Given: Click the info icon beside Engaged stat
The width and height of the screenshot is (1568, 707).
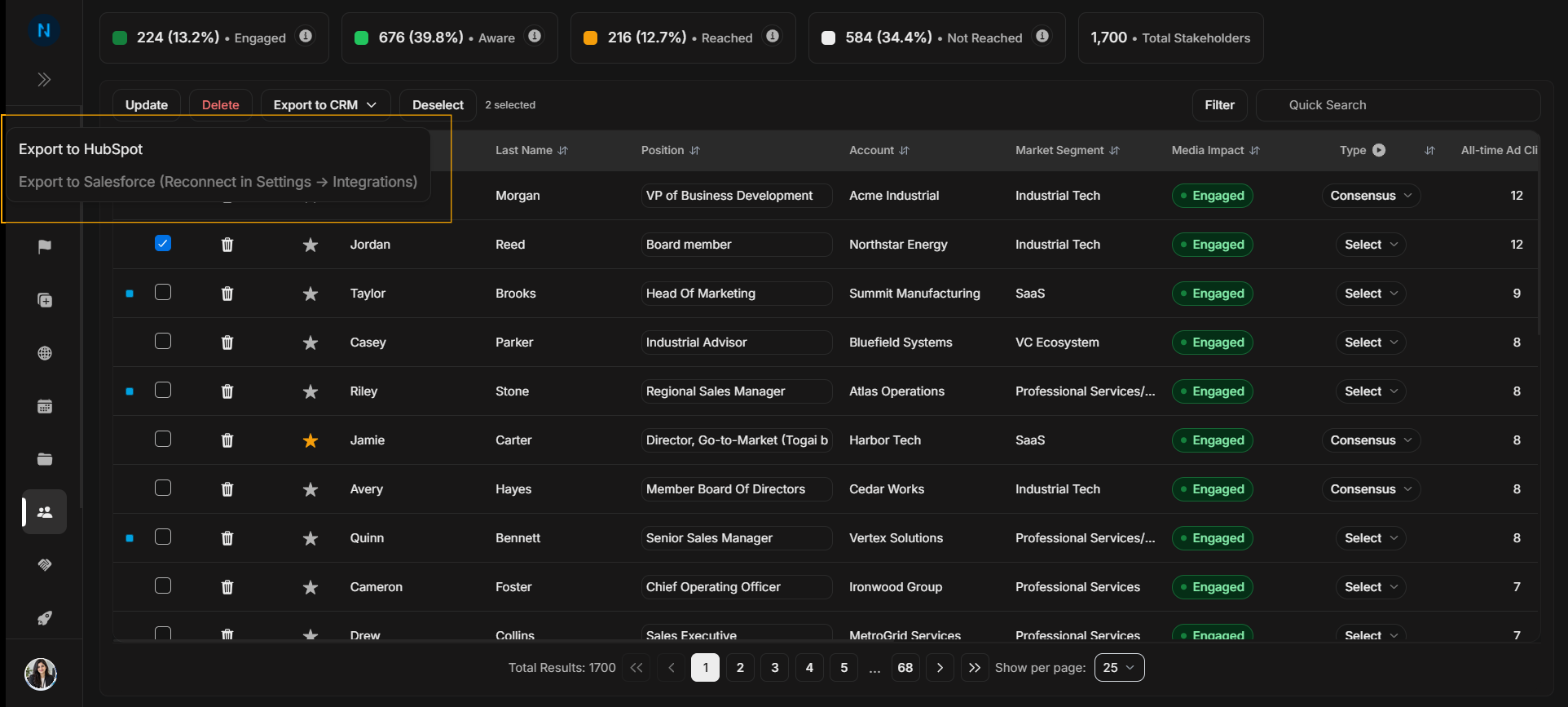Looking at the screenshot, I should [306, 36].
